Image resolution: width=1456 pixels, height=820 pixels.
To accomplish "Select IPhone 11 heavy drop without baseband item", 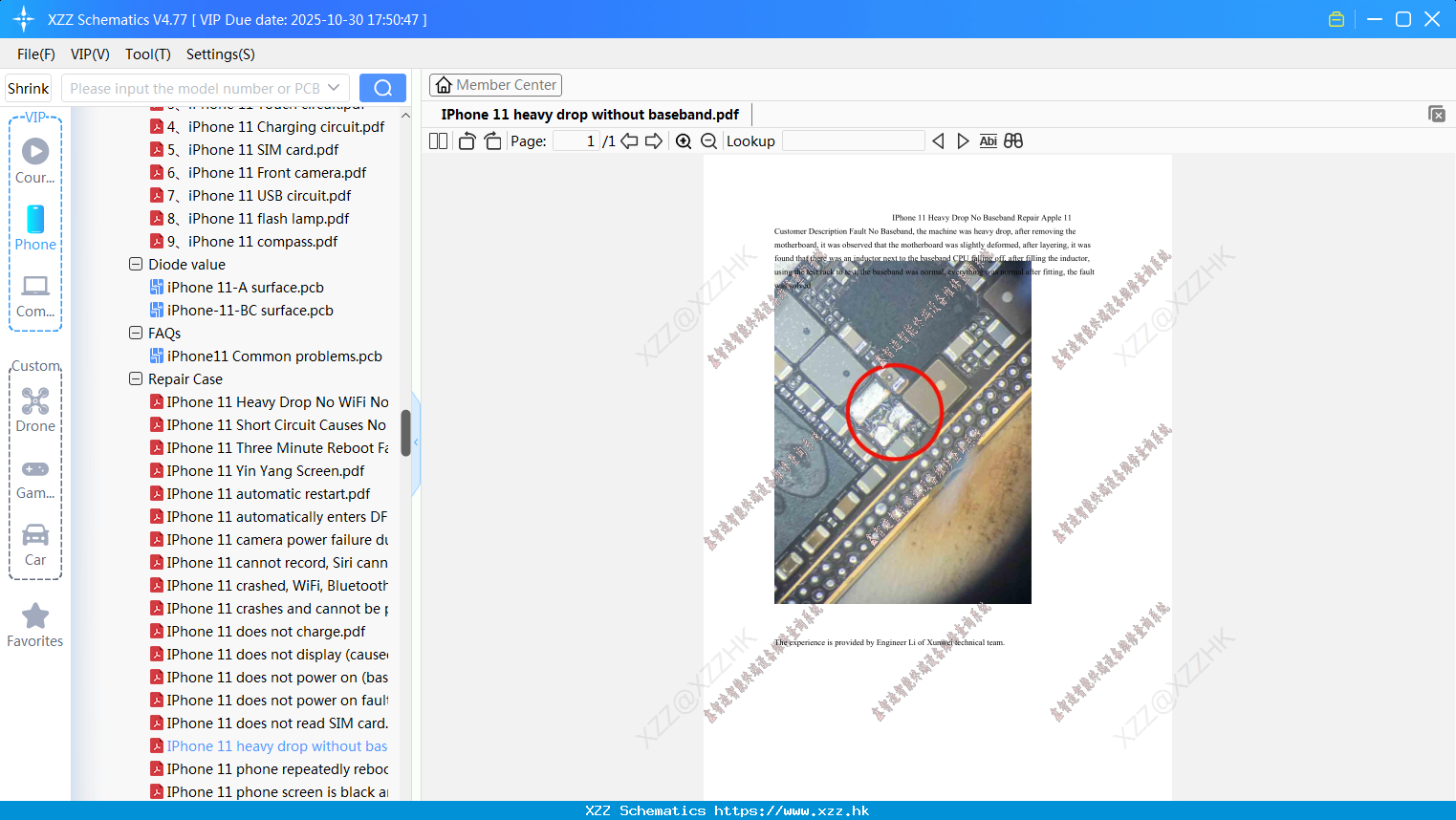I will pos(270,745).
